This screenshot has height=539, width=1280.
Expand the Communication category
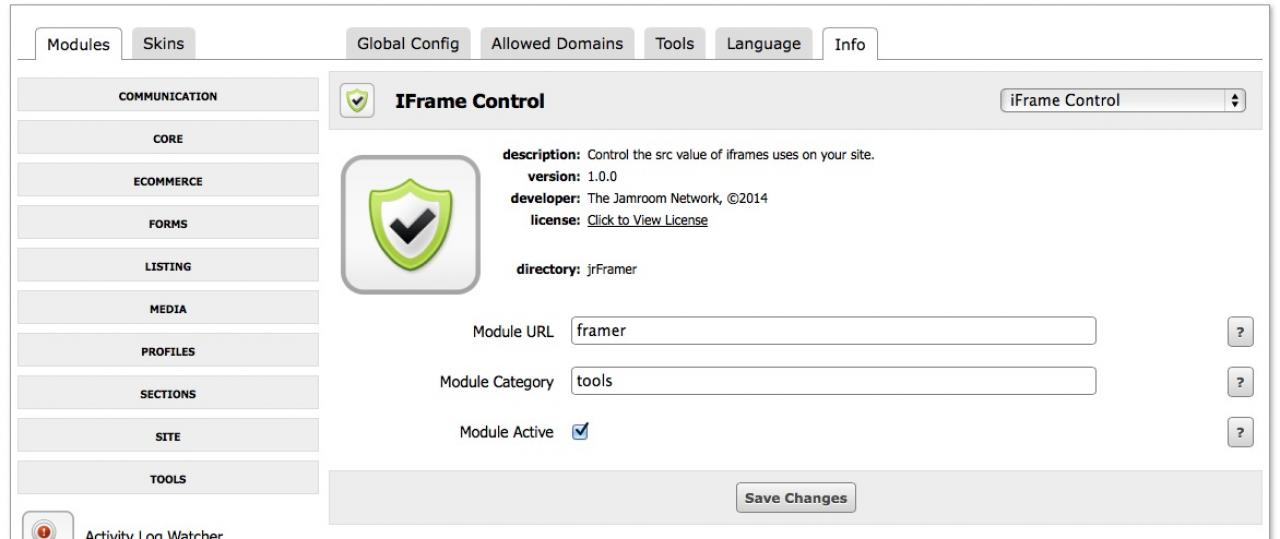click(168, 96)
